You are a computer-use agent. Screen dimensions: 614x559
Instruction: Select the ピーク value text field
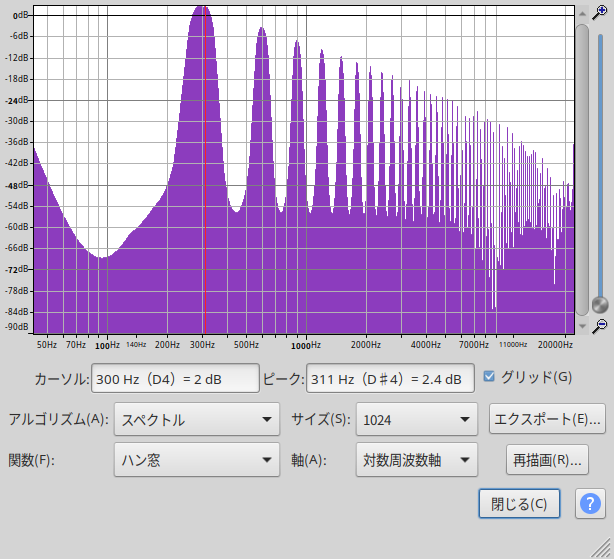click(x=388, y=379)
